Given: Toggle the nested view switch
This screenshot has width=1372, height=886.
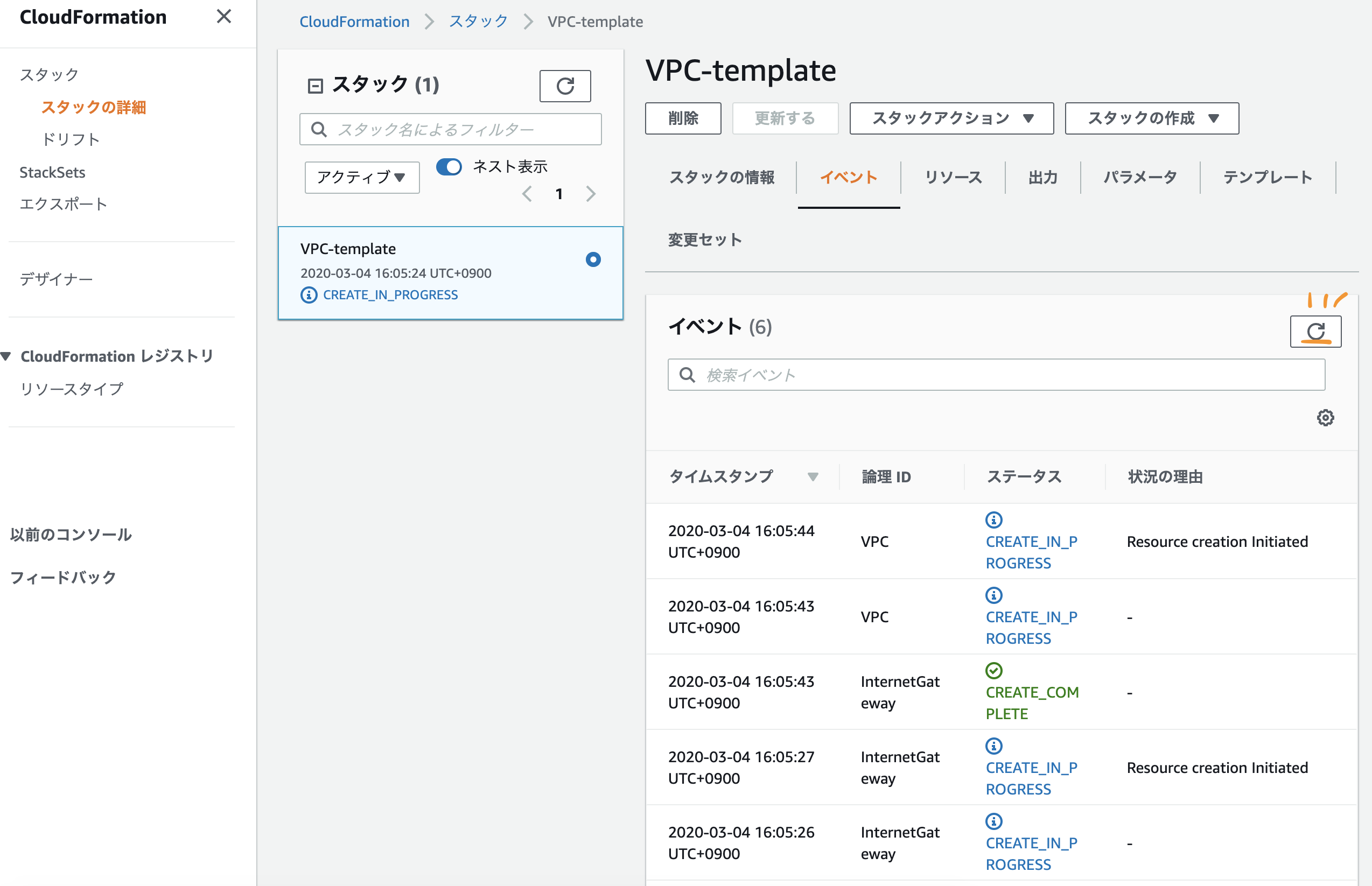Looking at the screenshot, I should click(449, 167).
